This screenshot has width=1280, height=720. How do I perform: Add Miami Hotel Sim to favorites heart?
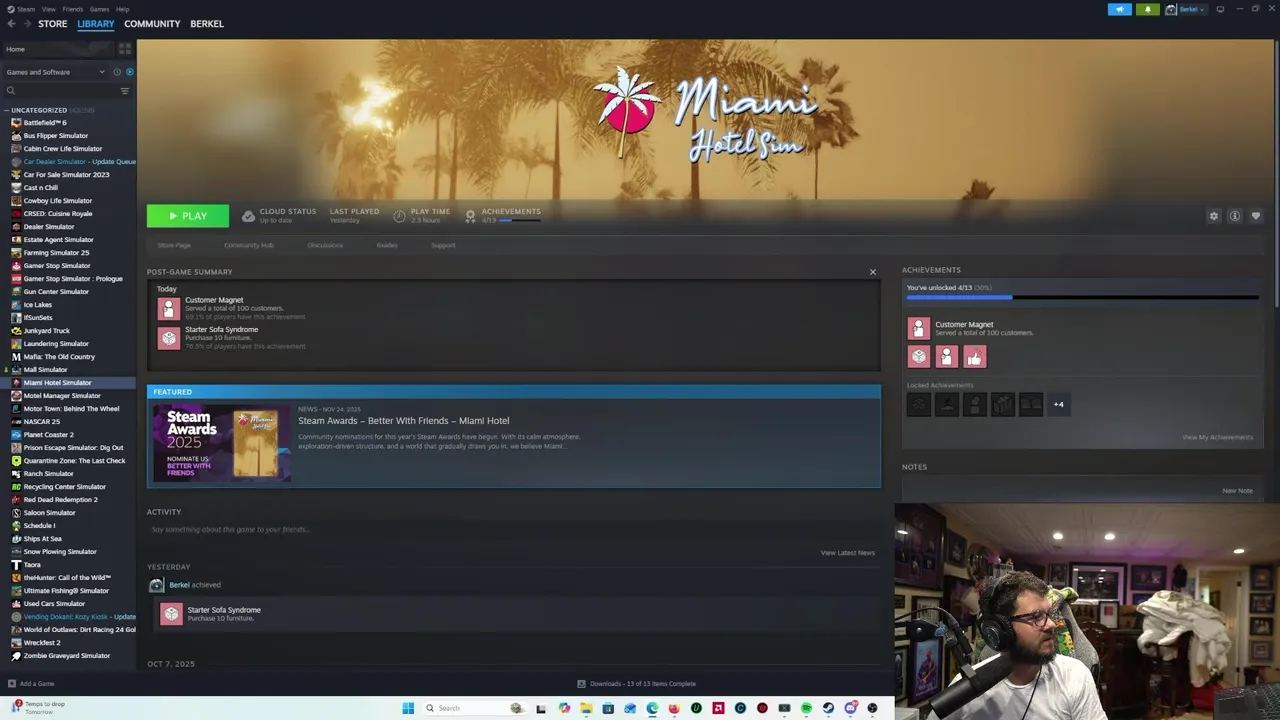(1256, 216)
